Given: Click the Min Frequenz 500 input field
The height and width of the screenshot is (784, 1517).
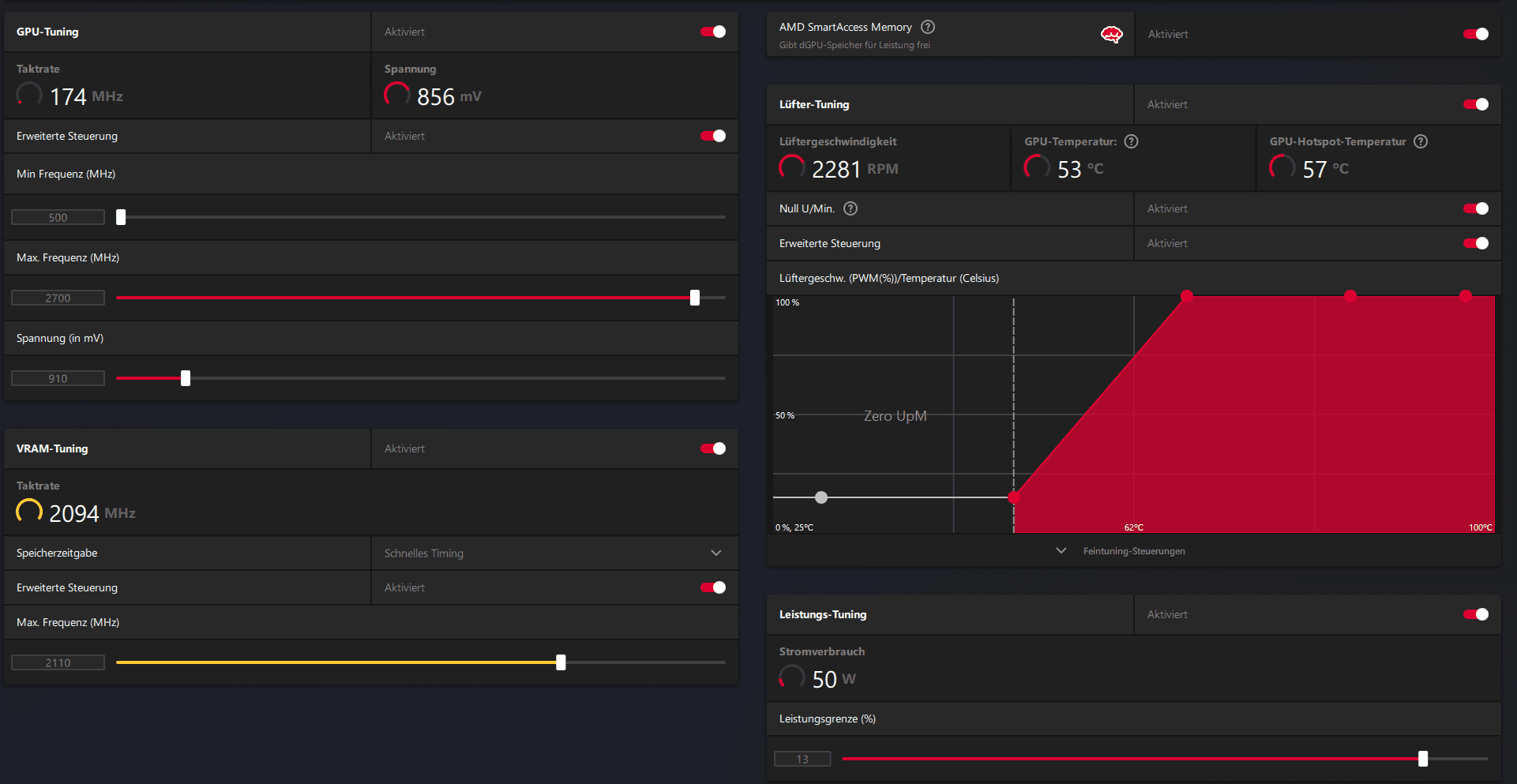Looking at the screenshot, I should [58, 217].
